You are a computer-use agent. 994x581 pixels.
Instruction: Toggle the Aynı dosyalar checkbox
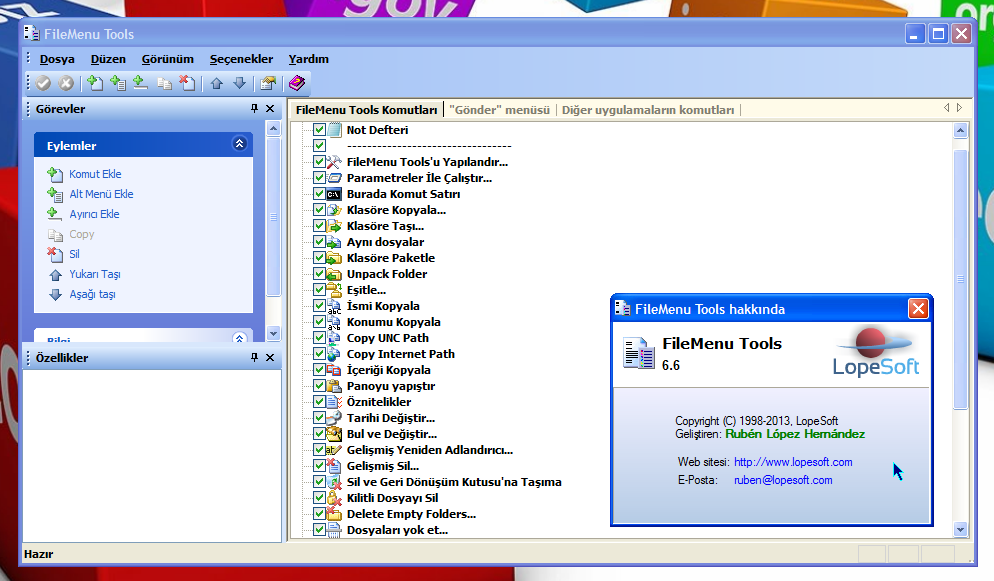click(320, 242)
